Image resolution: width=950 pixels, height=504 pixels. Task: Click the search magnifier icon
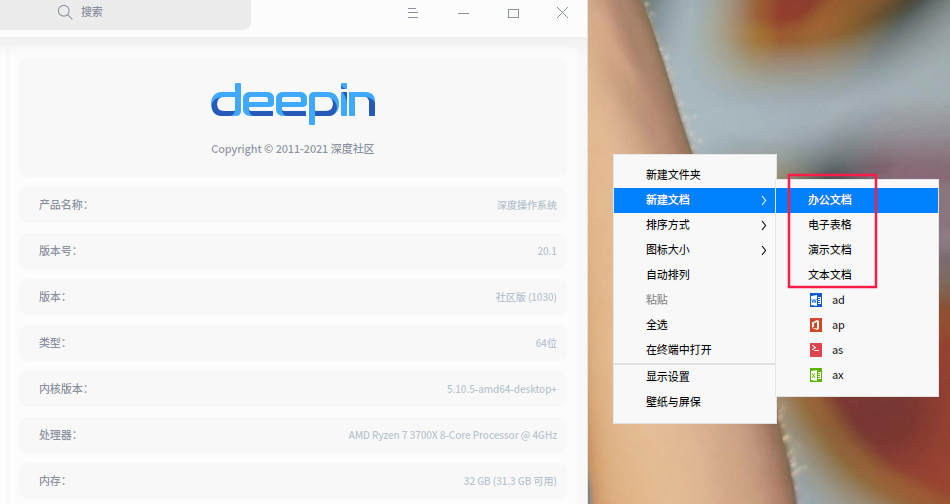pyautogui.click(x=65, y=12)
